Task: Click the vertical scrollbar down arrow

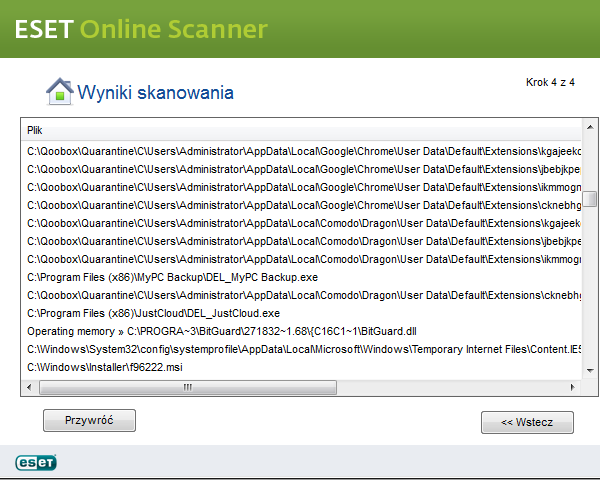Action: pyautogui.click(x=590, y=370)
